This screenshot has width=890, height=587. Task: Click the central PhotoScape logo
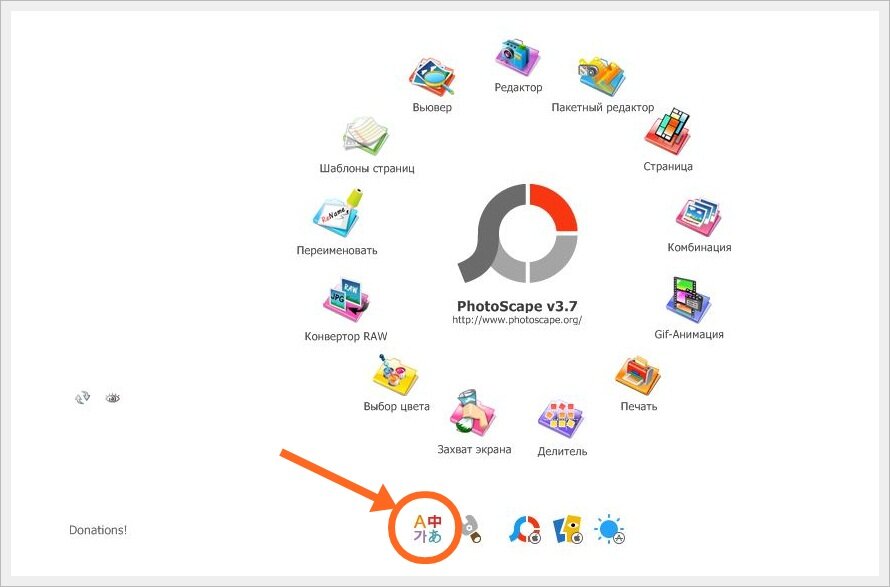[518, 233]
